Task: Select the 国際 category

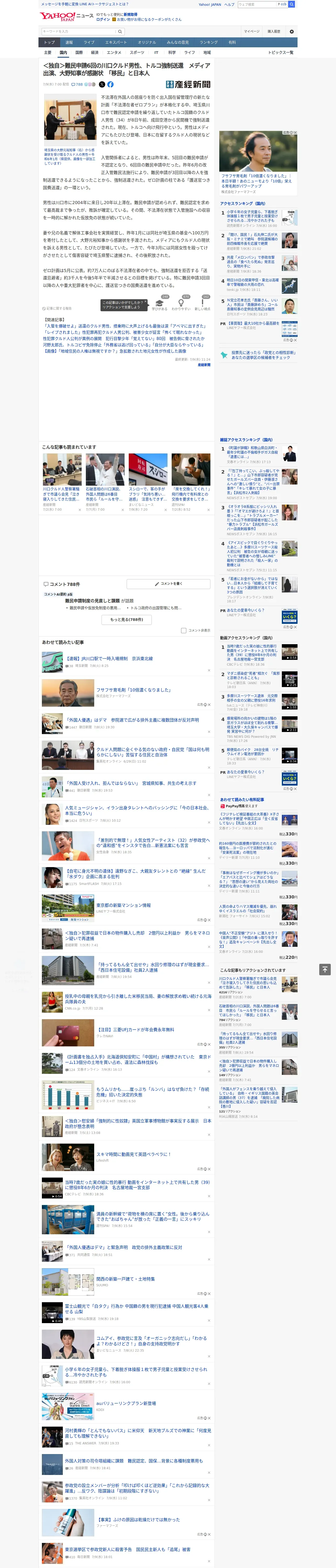Action: [79, 52]
